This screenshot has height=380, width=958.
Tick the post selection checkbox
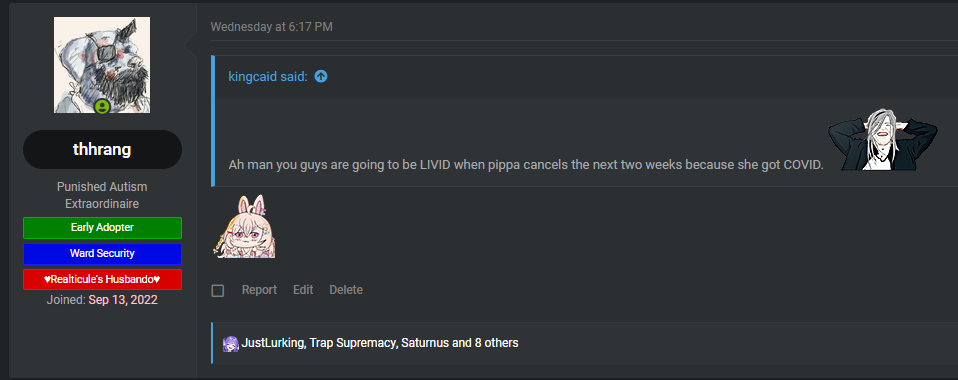(x=218, y=291)
